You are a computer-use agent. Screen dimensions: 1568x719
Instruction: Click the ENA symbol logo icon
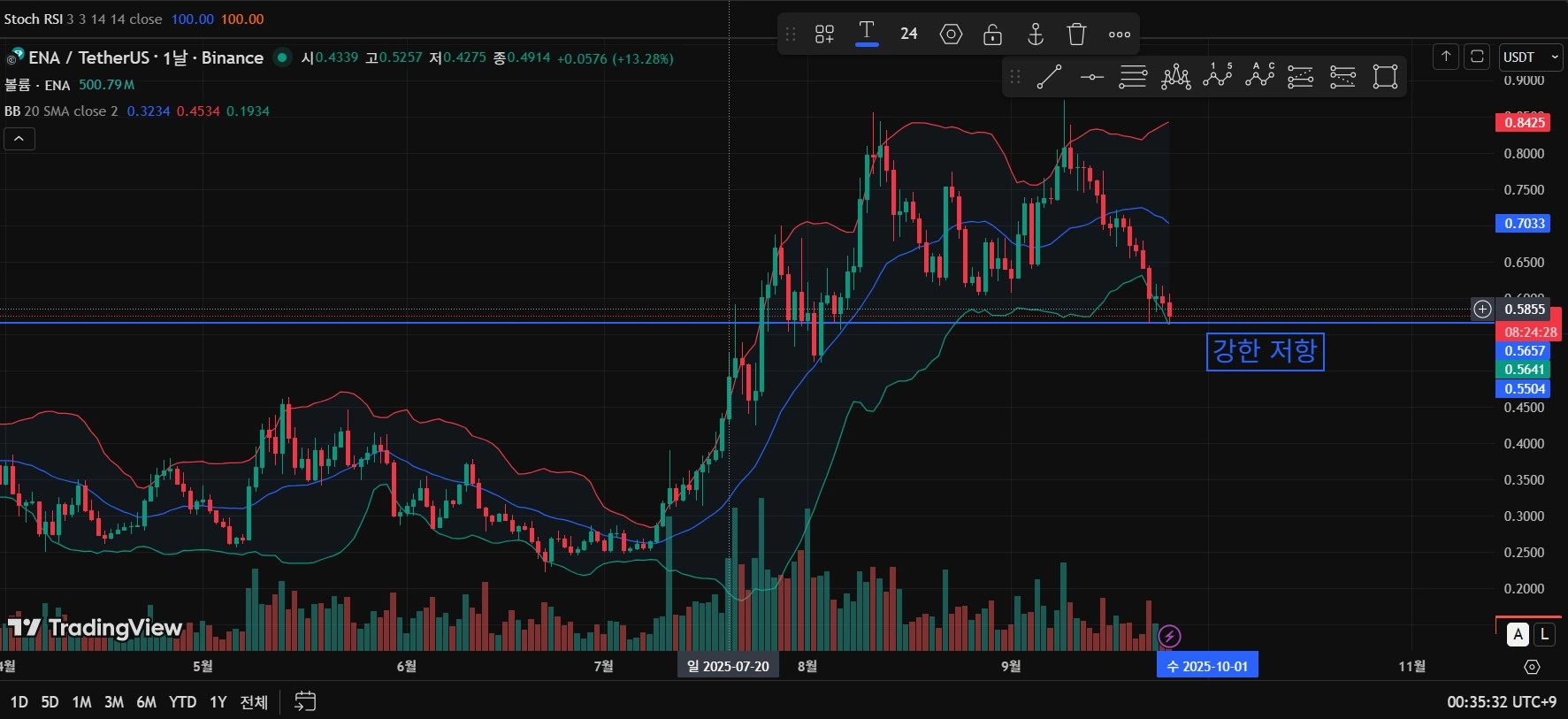pyautogui.click(x=16, y=57)
